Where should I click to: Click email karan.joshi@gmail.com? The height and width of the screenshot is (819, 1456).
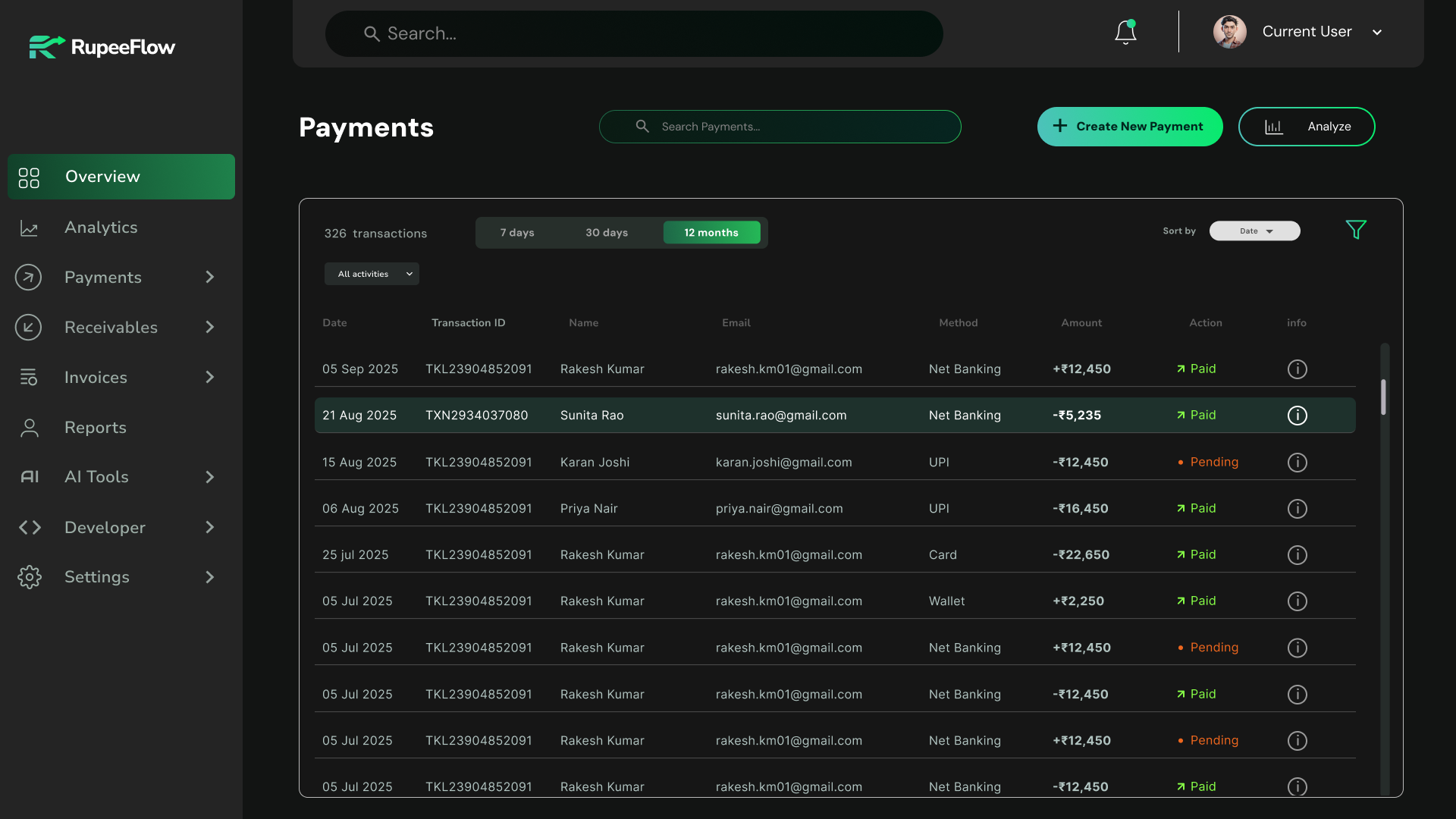coord(784,463)
